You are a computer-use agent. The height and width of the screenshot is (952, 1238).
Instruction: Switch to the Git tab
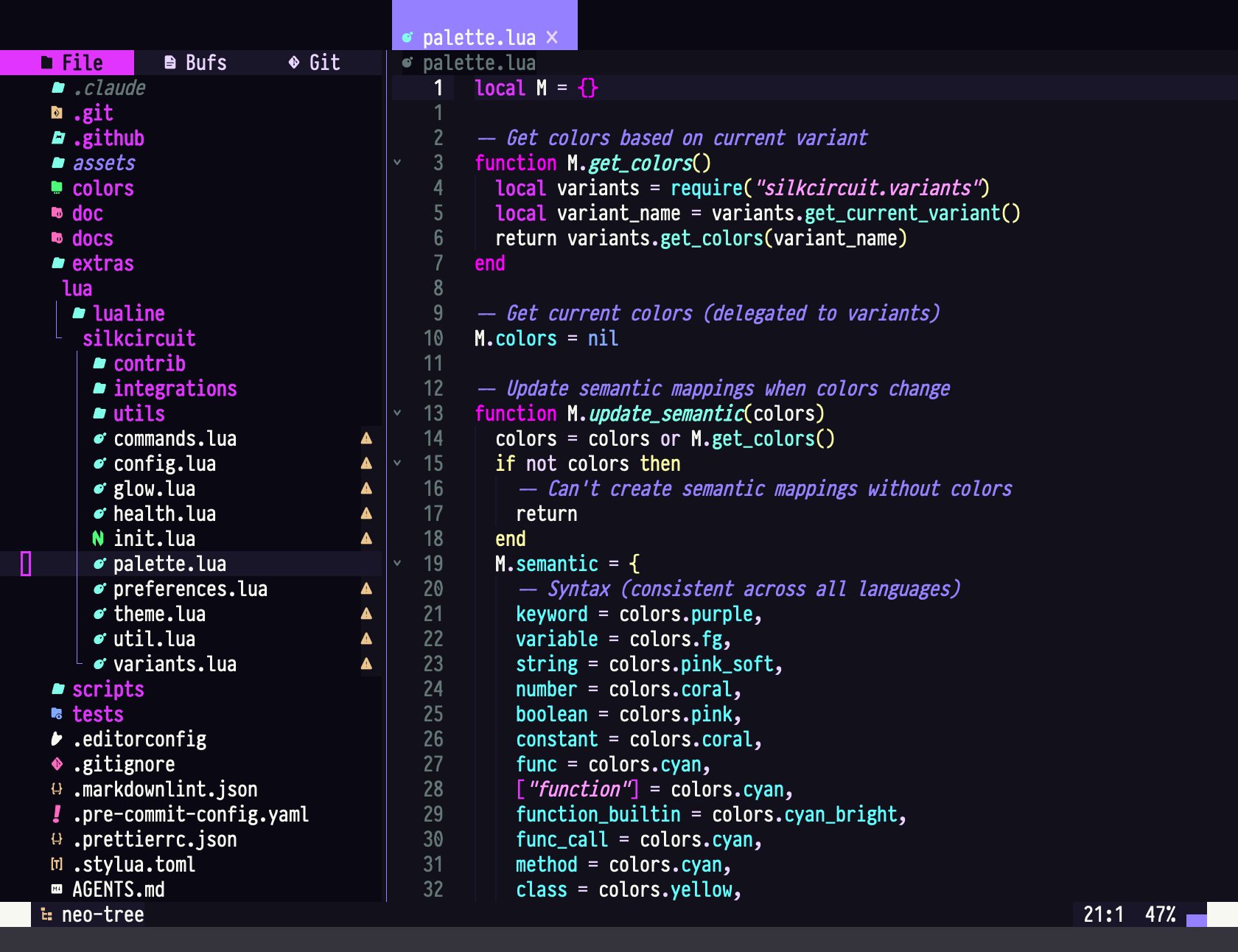[315, 63]
